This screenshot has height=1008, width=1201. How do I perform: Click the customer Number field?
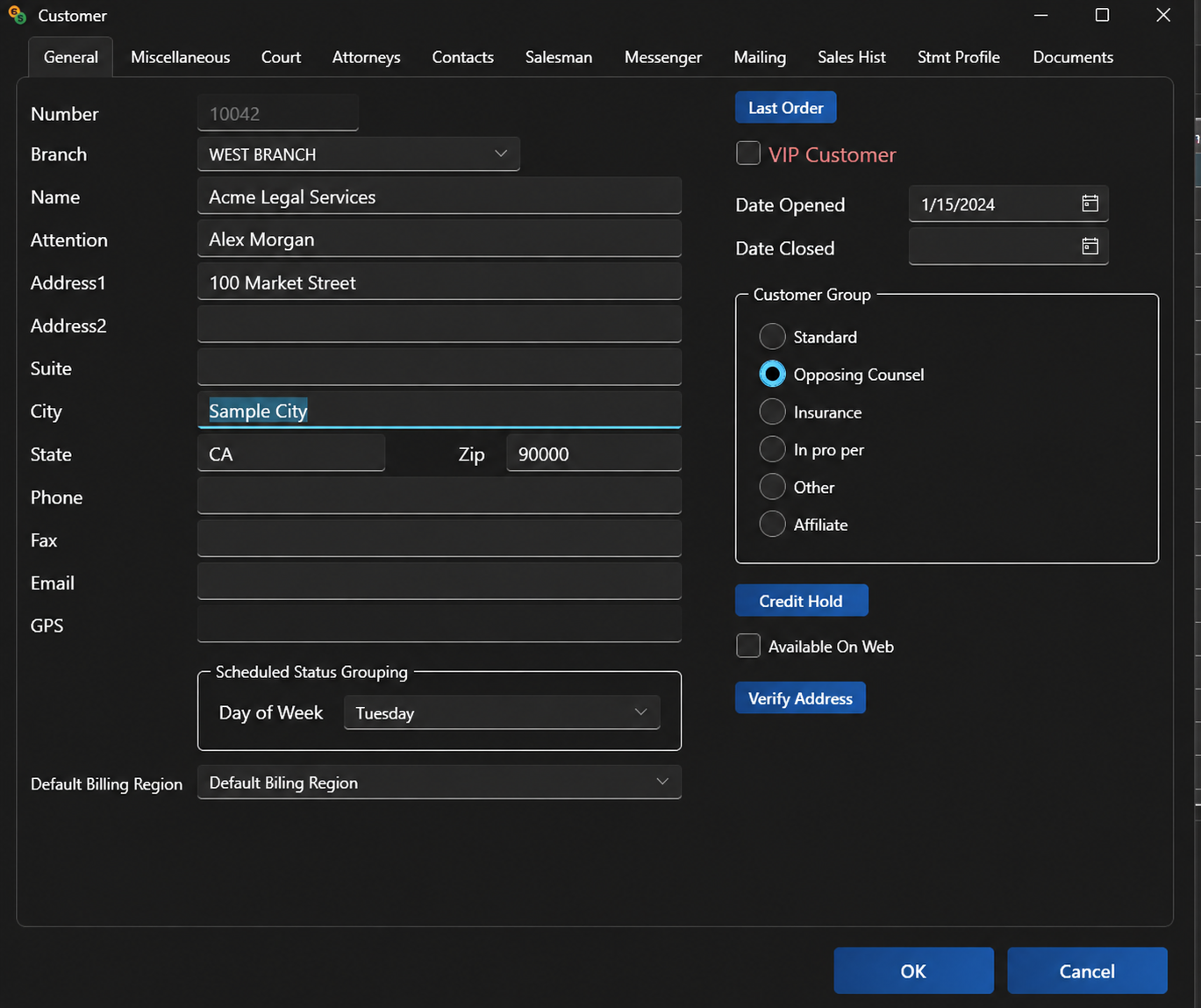(278, 113)
